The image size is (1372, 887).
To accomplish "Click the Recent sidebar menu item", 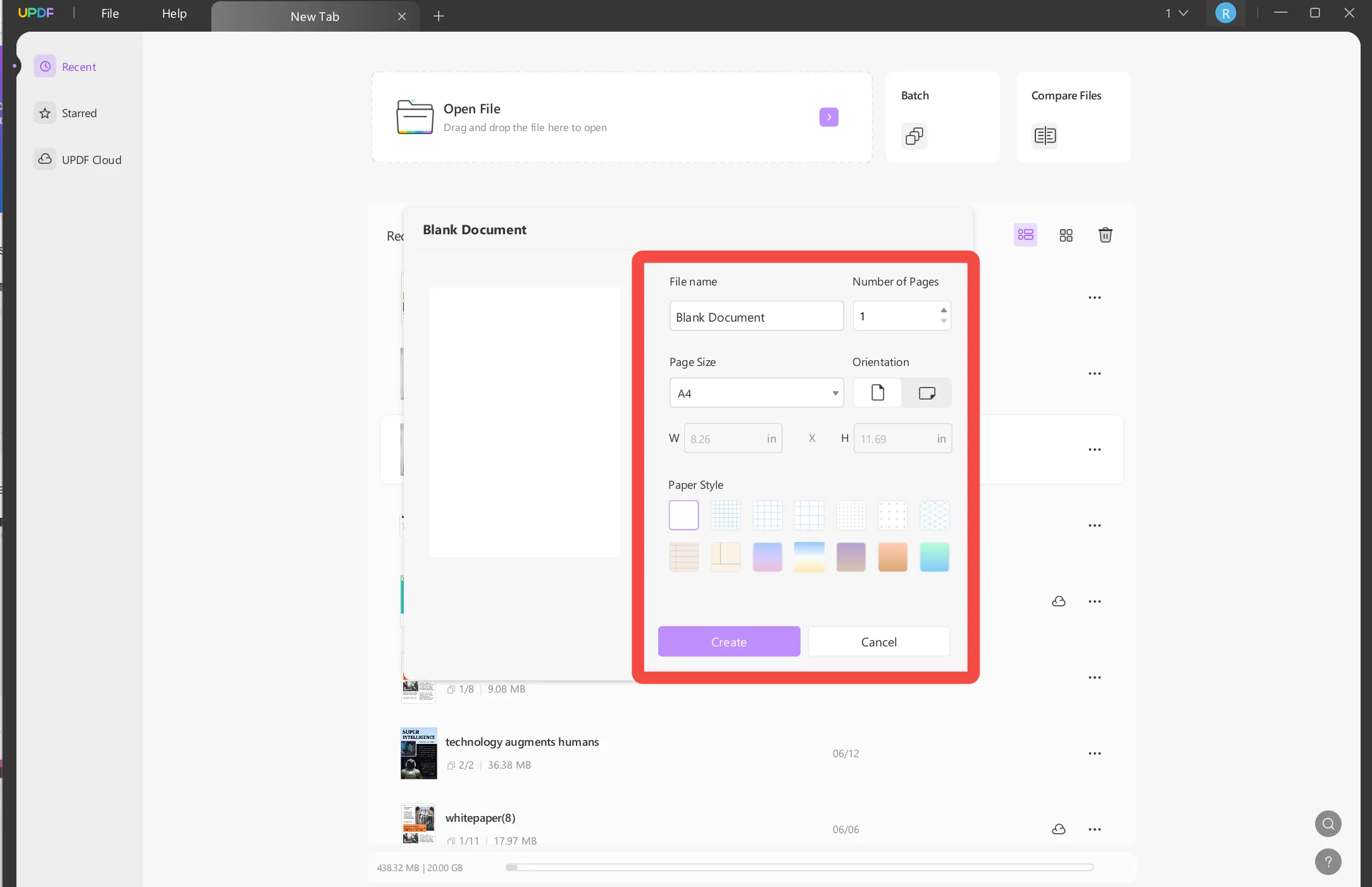I will (78, 66).
